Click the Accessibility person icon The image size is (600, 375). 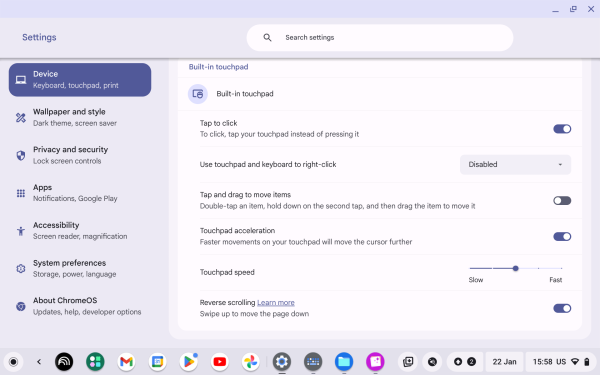21,231
